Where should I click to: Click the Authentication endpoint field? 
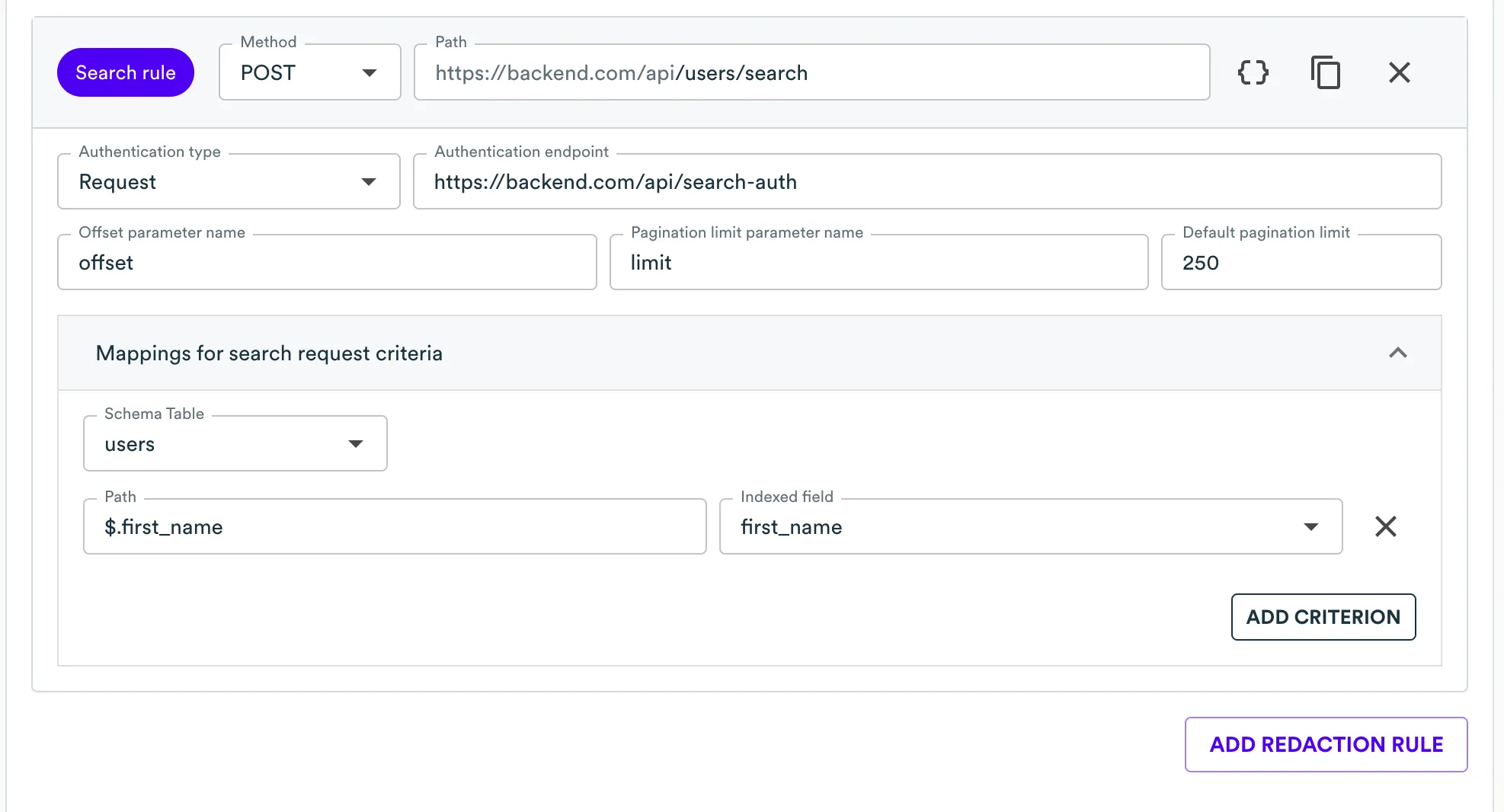pos(926,182)
